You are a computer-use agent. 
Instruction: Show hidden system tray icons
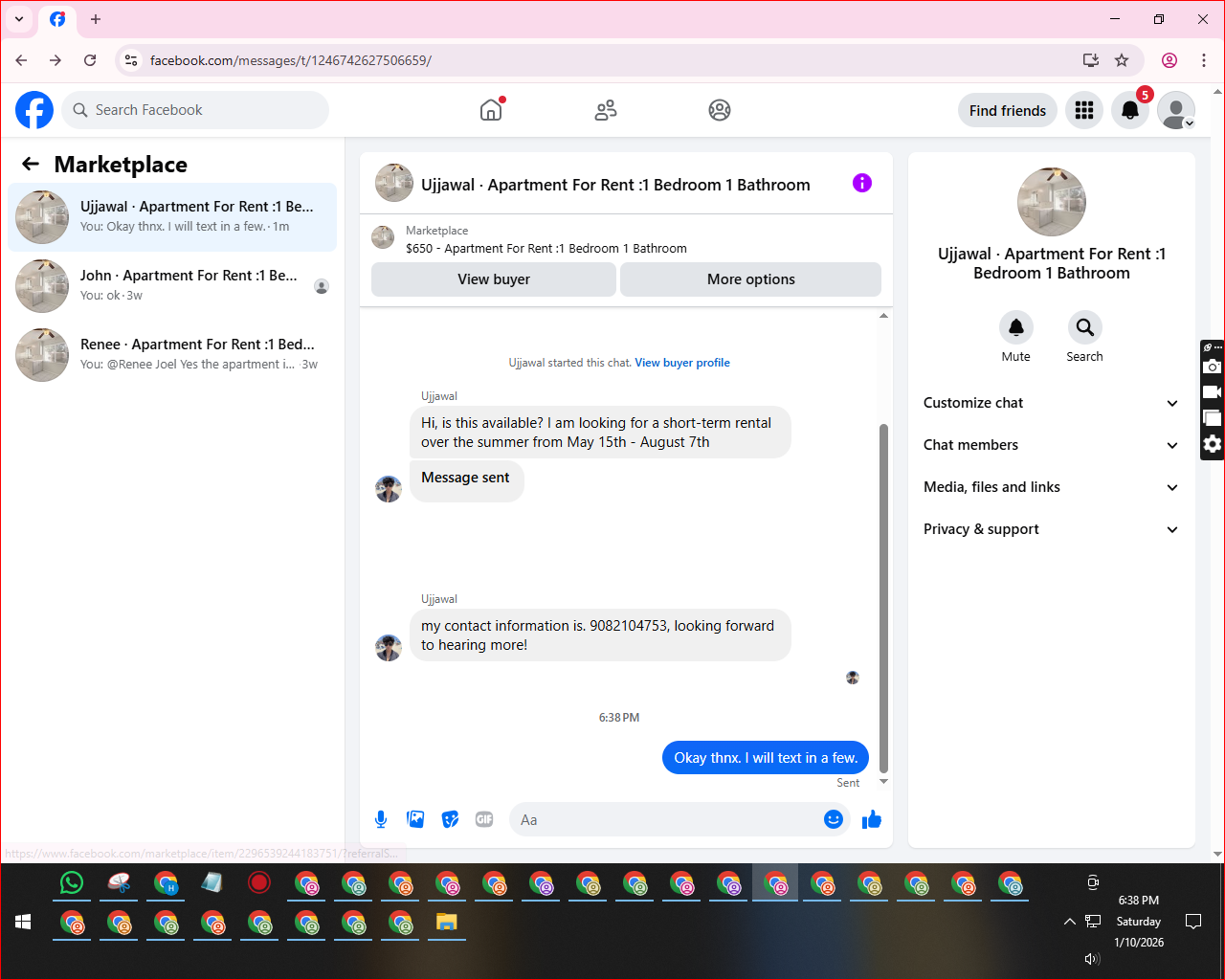pyautogui.click(x=1069, y=922)
